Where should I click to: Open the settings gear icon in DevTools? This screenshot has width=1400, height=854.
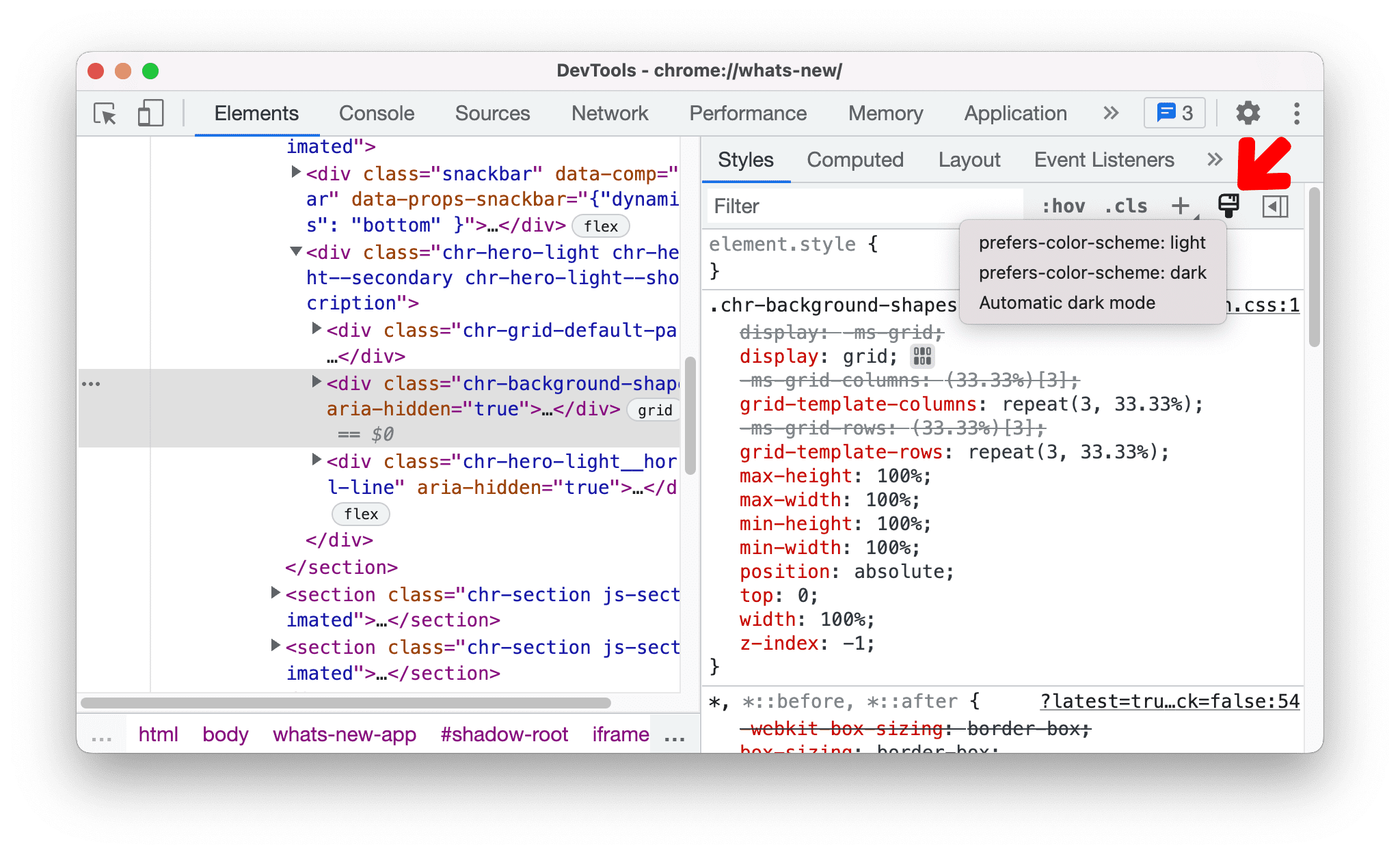tap(1248, 112)
